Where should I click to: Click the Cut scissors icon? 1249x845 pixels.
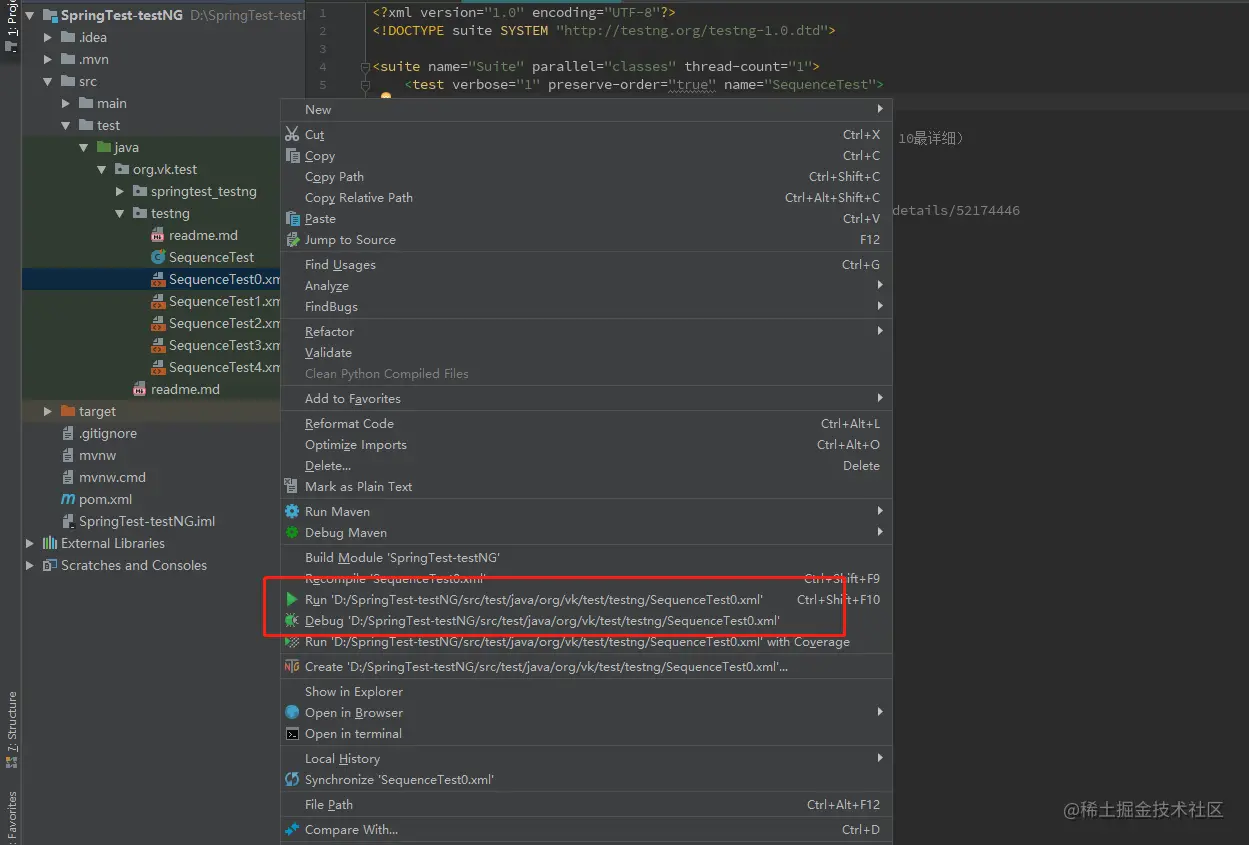(x=292, y=134)
